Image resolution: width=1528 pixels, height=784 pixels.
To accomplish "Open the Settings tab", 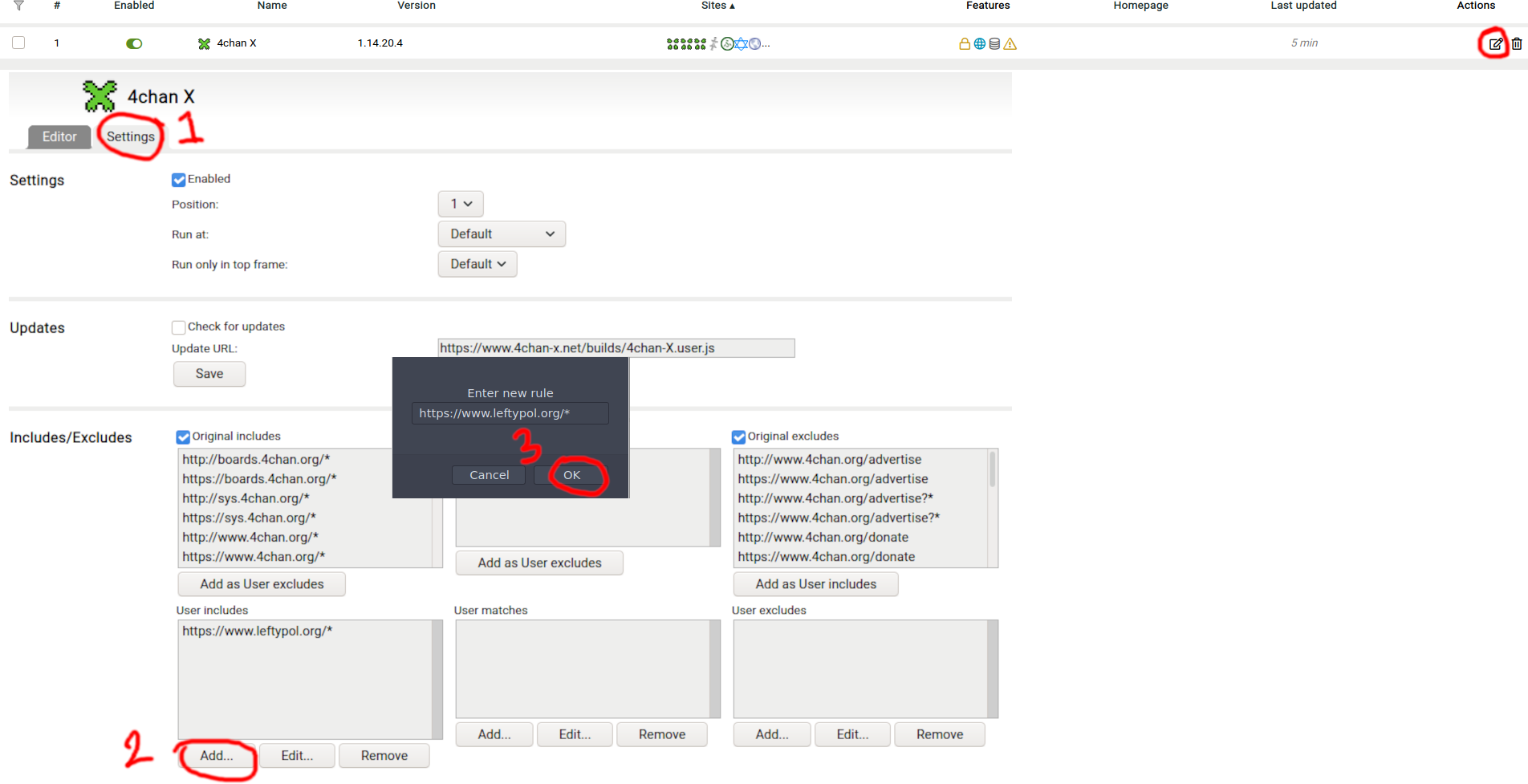I will coord(130,136).
